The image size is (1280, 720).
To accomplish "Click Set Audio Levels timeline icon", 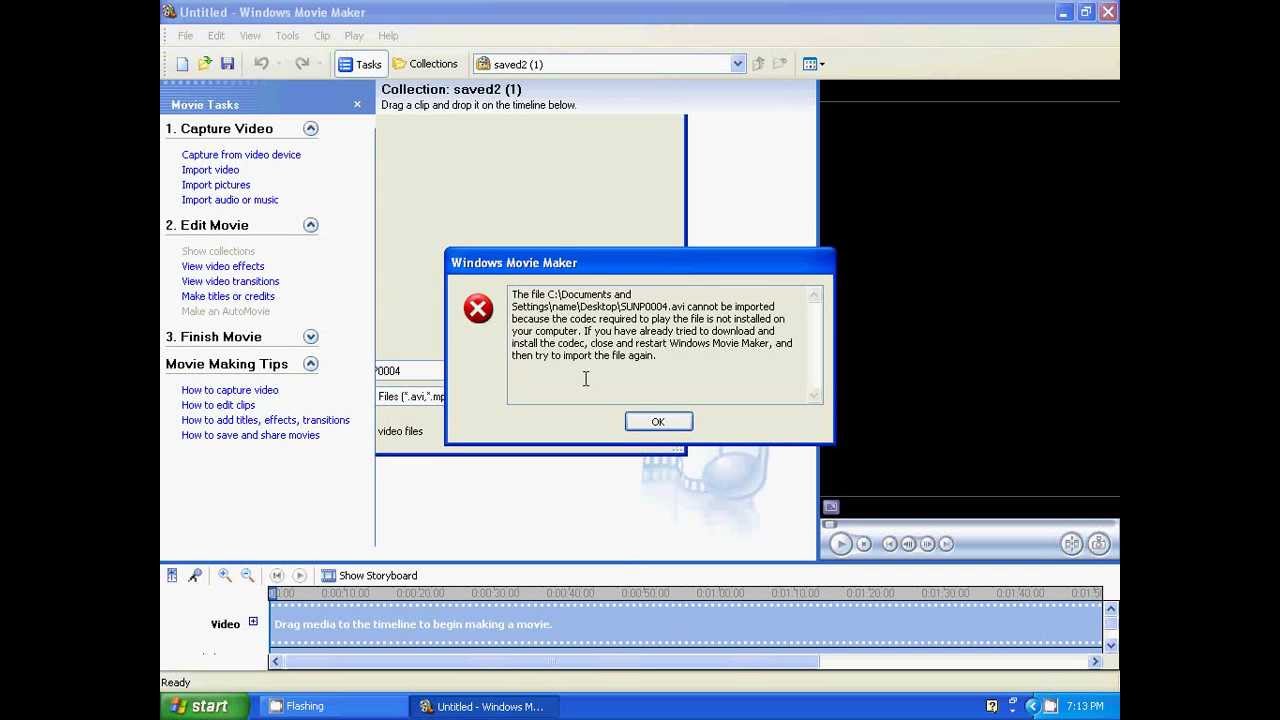I will click(172, 575).
